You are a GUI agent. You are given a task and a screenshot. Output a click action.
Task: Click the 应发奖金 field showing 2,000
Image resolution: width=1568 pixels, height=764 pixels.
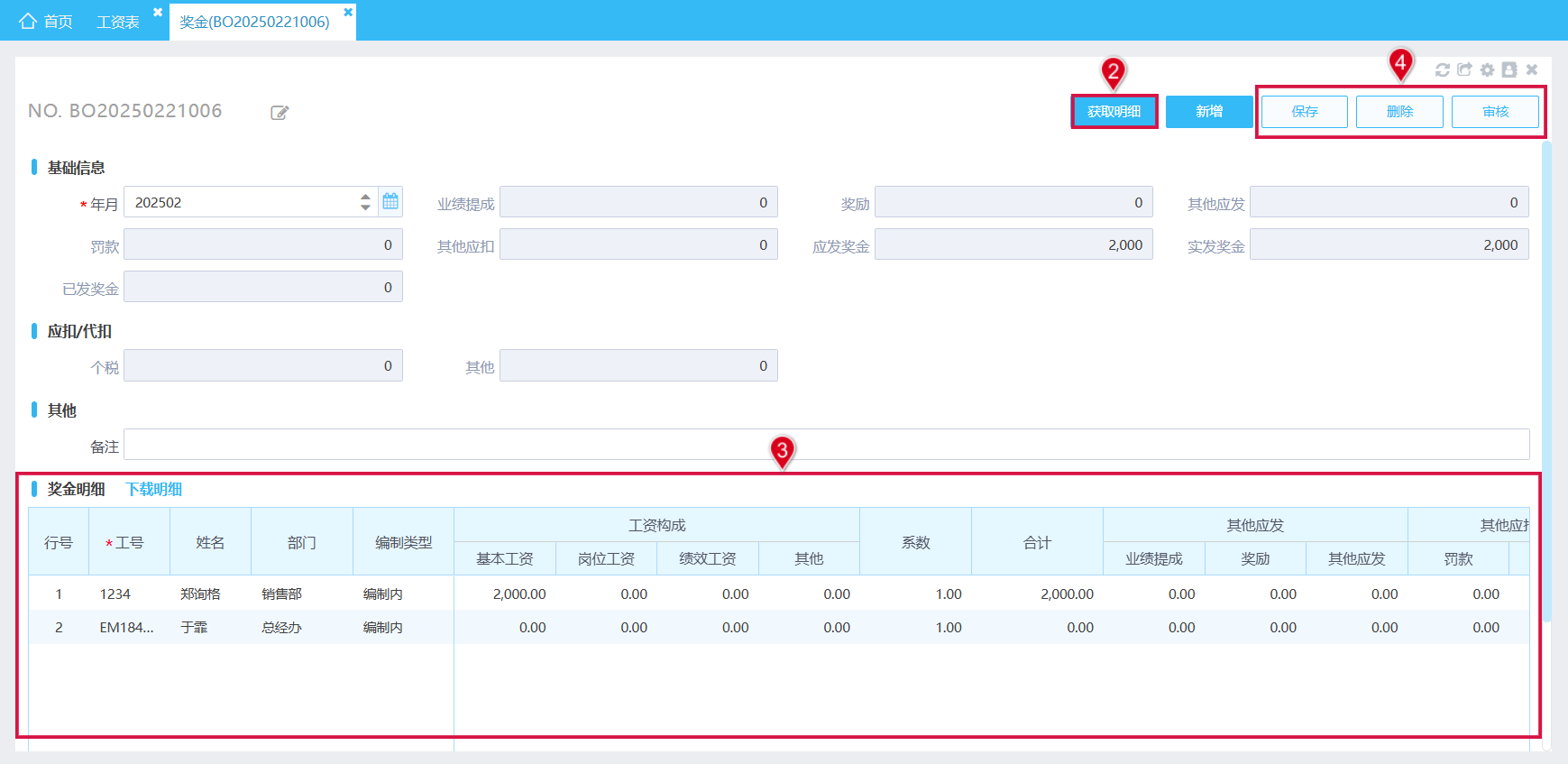click(1013, 244)
